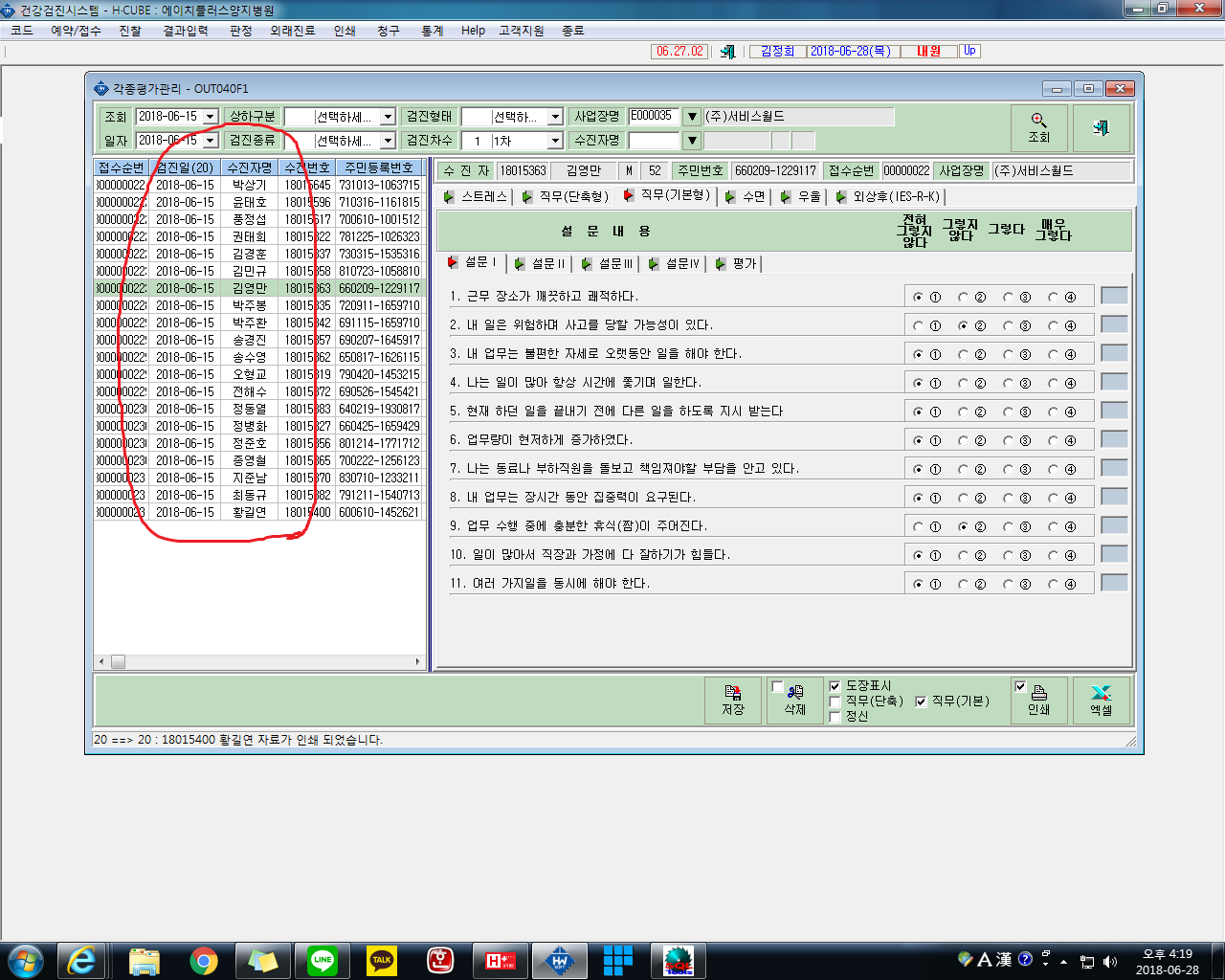This screenshot has height=980, width=1225.
Task: Click the 인쇄 printer icon button
Action: (1039, 701)
